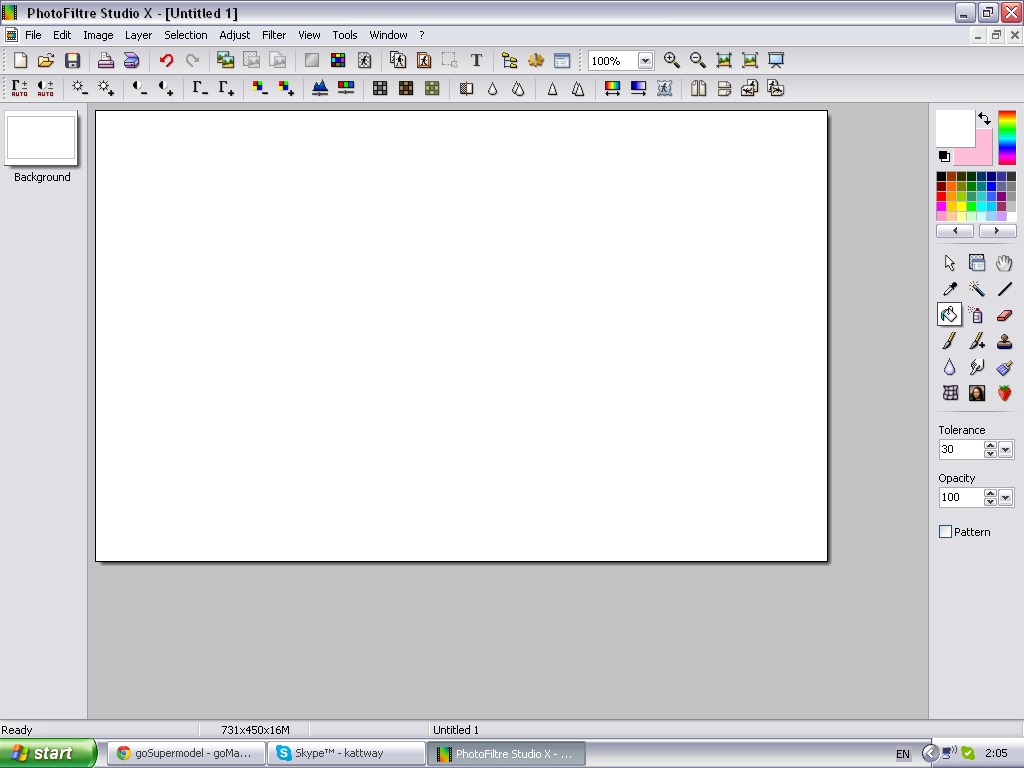Viewport: 1024px width, 768px height.
Task: Select the Background layer thumbnail
Action: pos(41,137)
